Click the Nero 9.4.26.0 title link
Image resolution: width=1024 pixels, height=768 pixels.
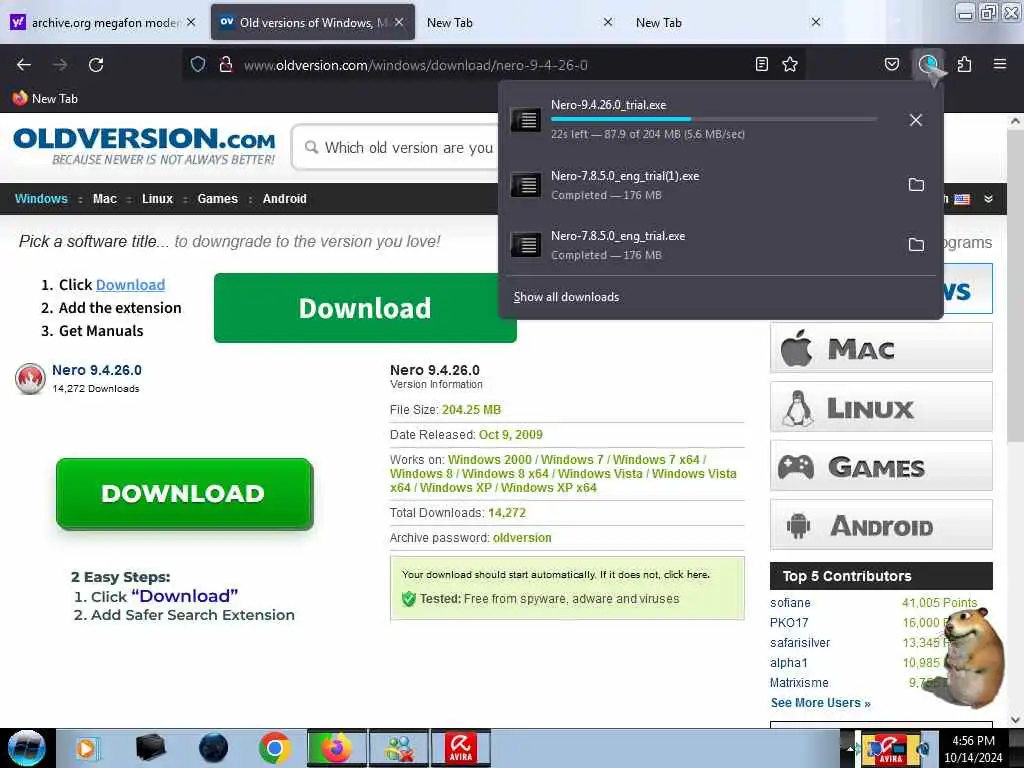[97, 370]
